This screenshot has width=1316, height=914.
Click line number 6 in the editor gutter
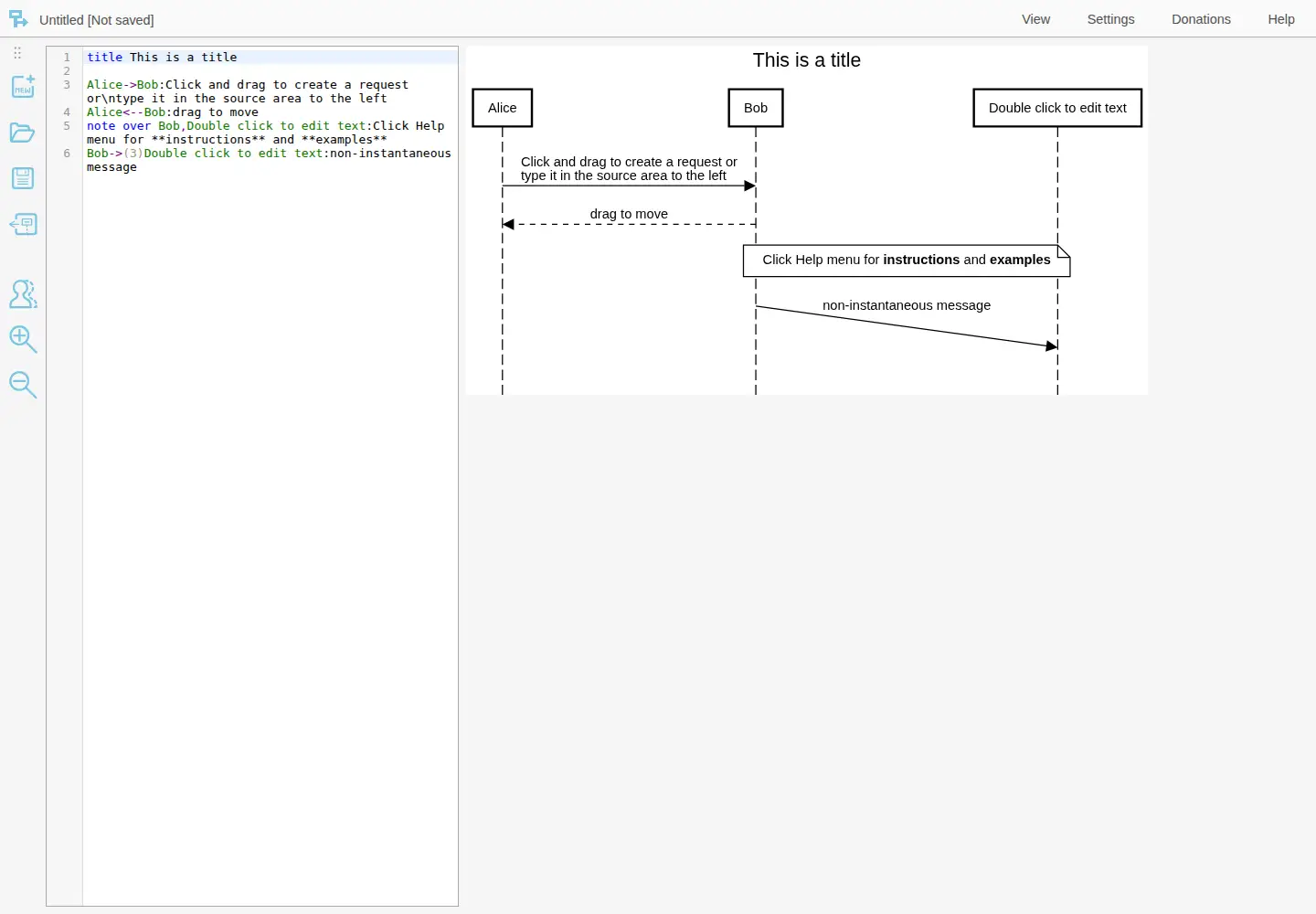[x=67, y=154]
